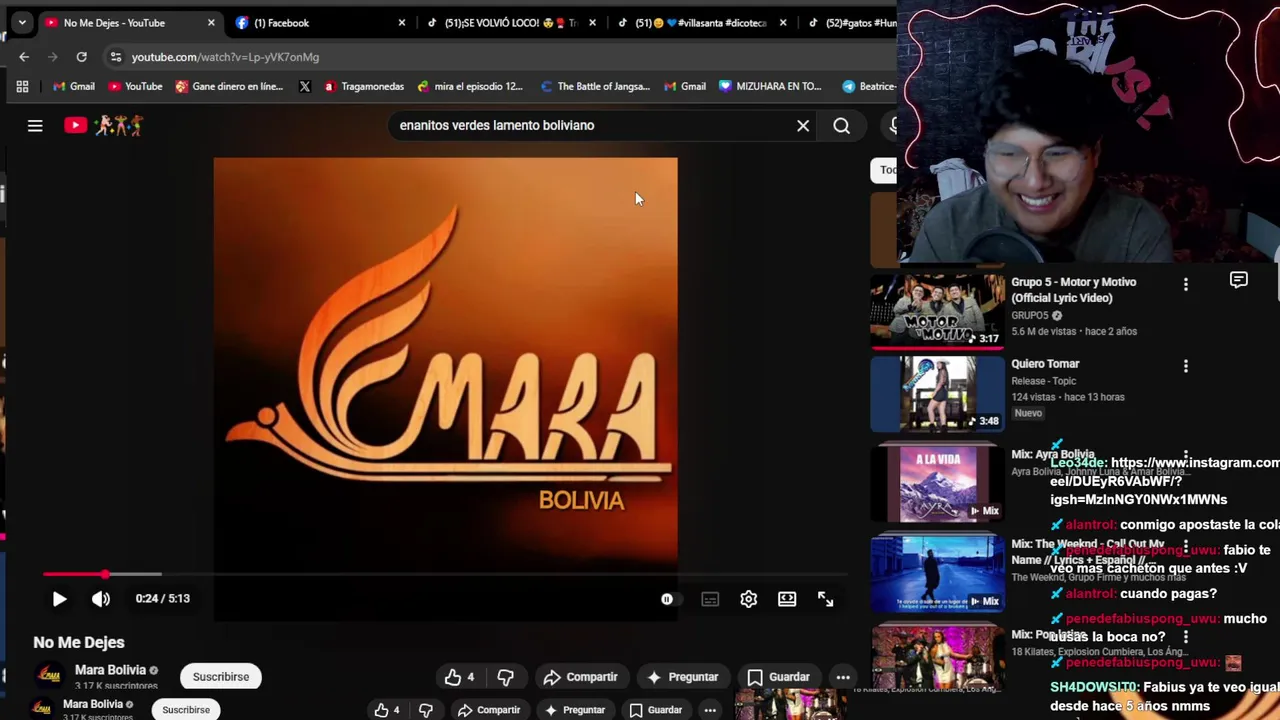The width and height of the screenshot is (1280, 720).
Task: Click the Quiero Tomar video title
Action: pyautogui.click(x=1045, y=364)
